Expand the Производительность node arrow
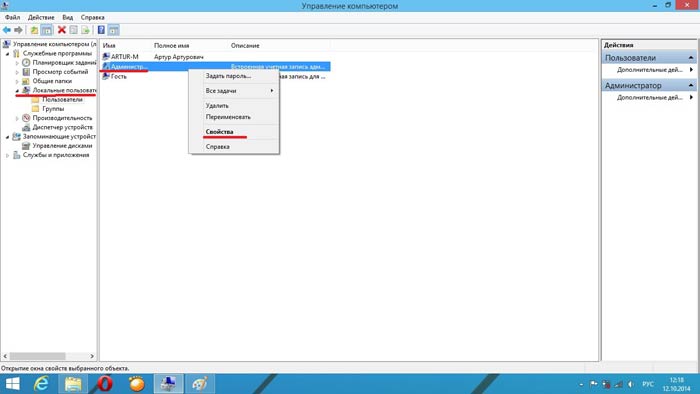 coord(17,118)
